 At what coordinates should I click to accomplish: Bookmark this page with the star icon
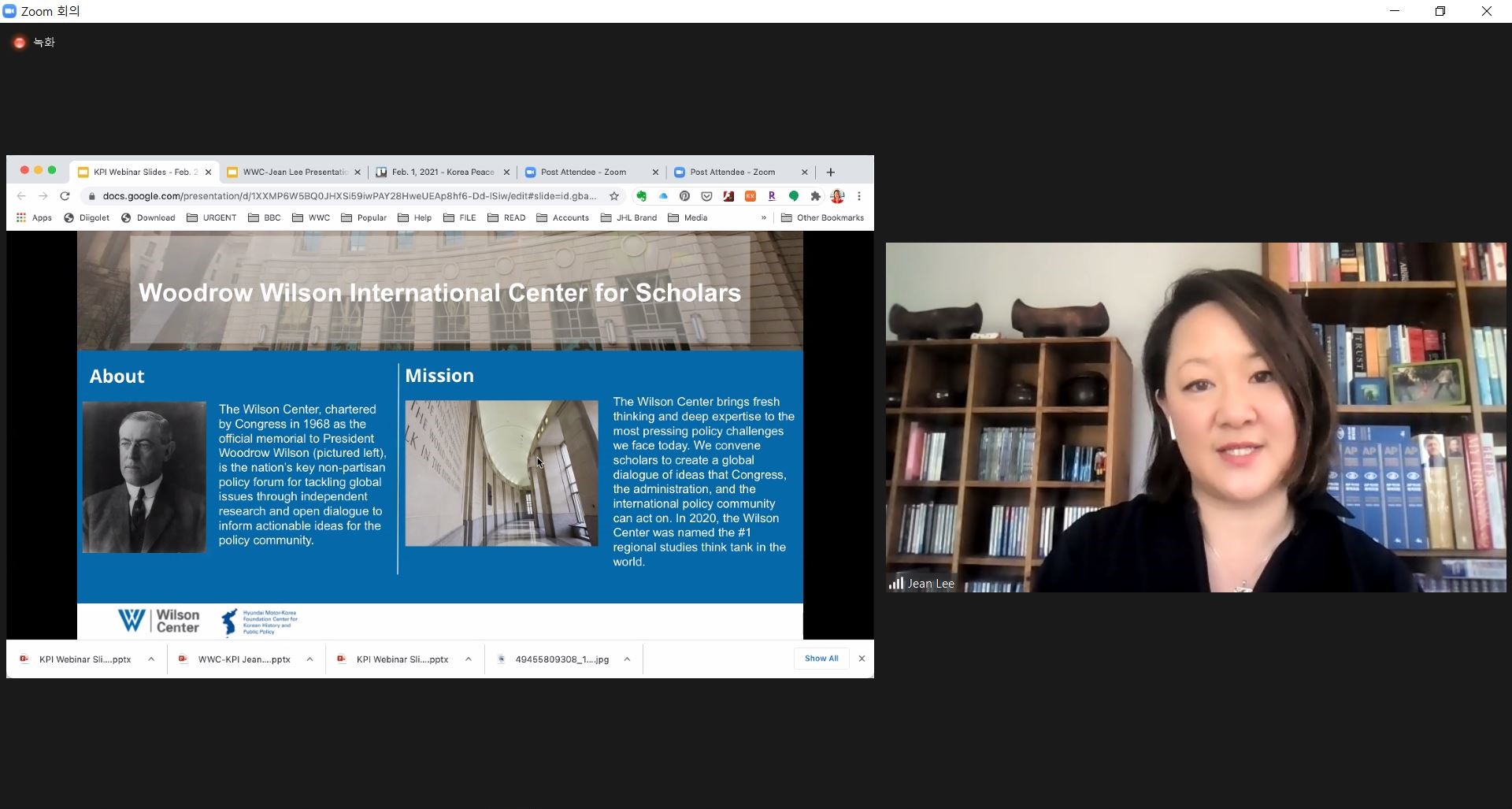pos(614,196)
